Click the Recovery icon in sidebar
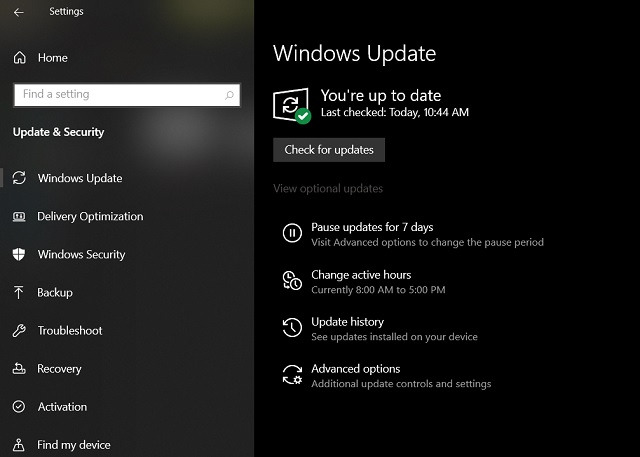 19,368
